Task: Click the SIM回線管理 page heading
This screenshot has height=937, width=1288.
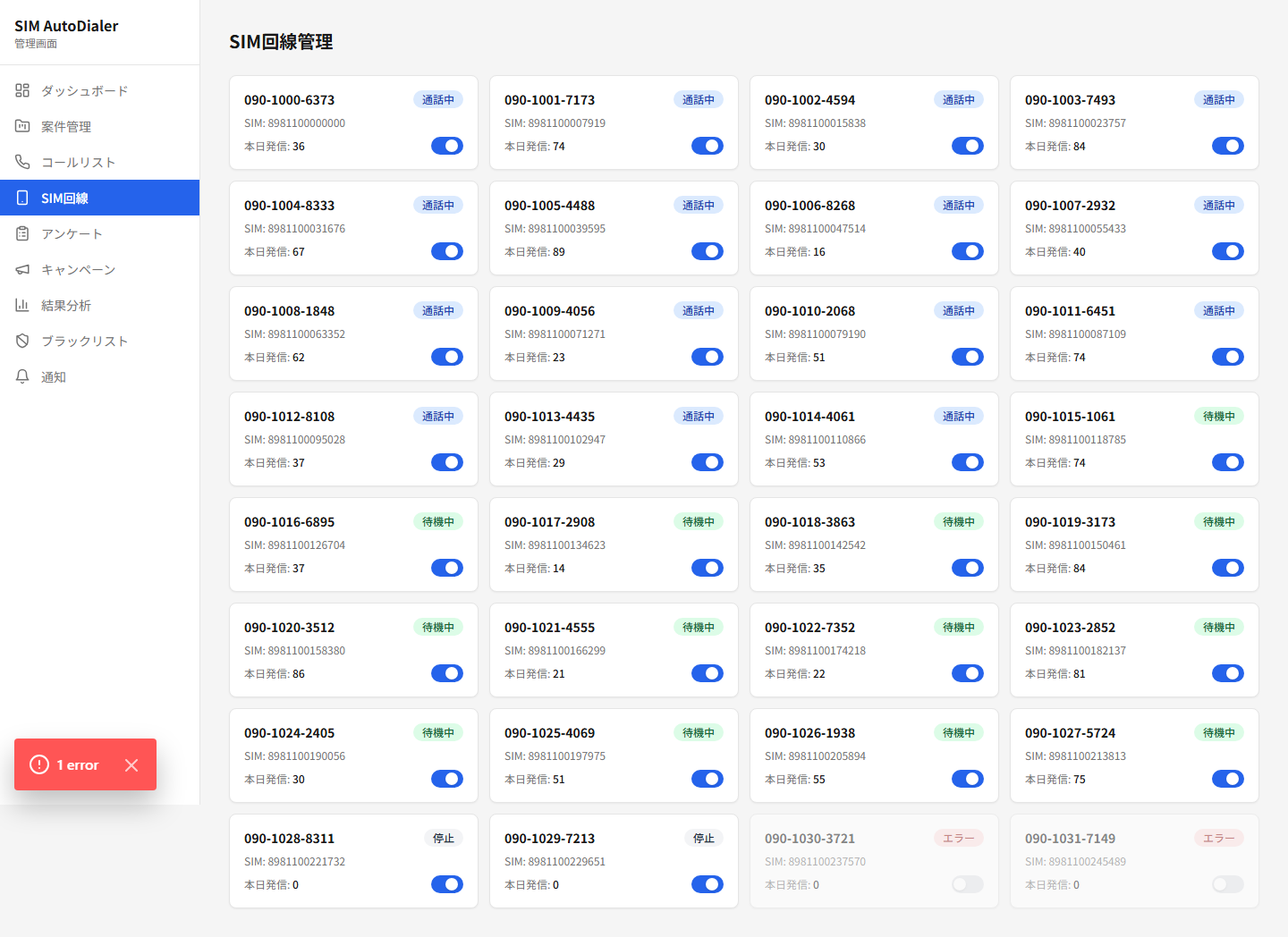Action: pos(281,42)
